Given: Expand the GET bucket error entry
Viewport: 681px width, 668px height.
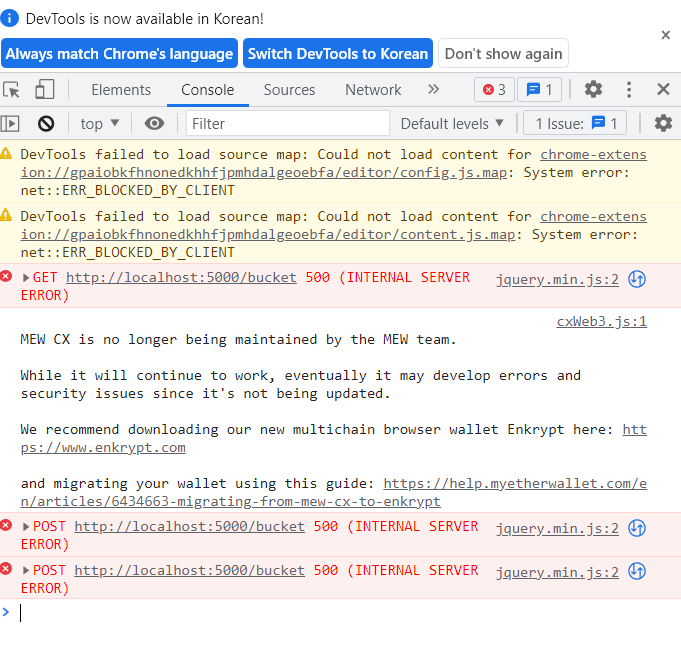Looking at the screenshot, I should point(26,278).
